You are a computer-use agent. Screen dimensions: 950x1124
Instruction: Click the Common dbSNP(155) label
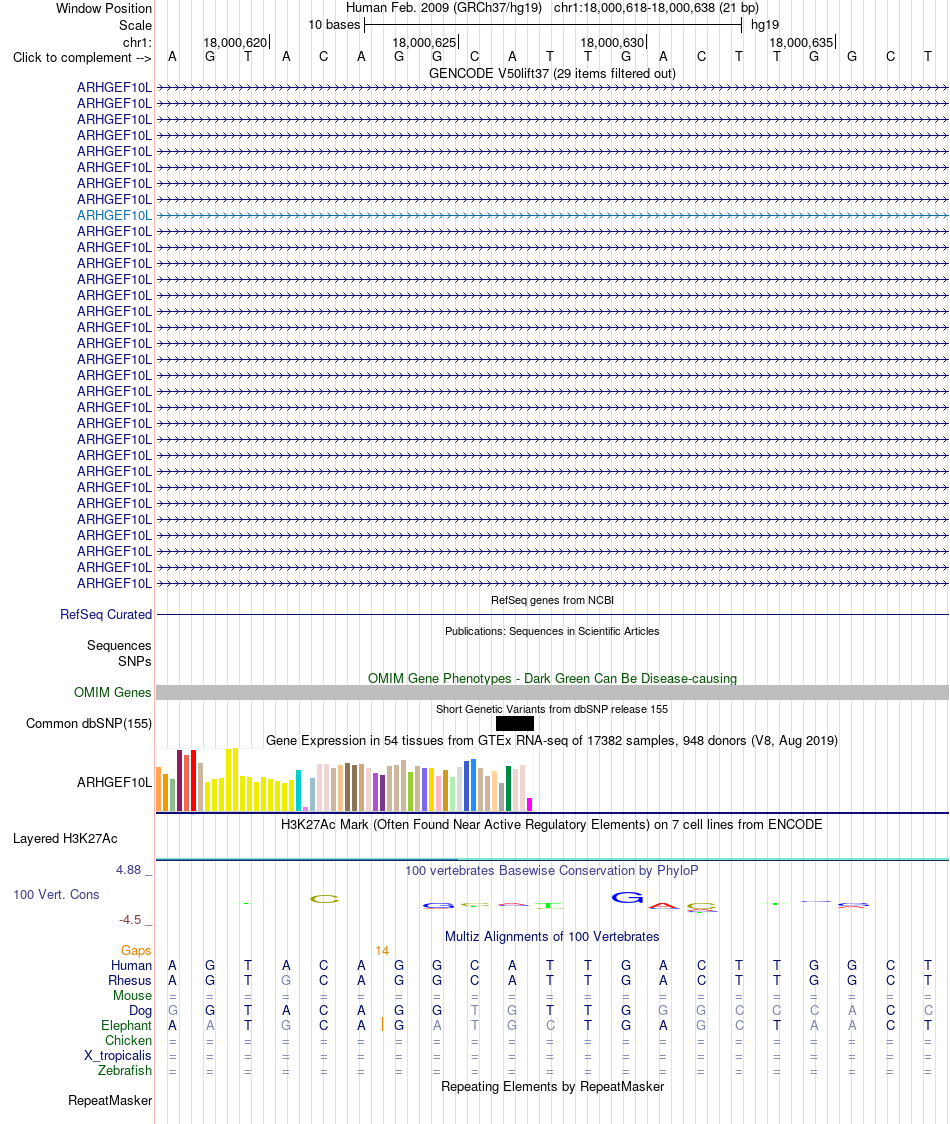click(x=89, y=723)
